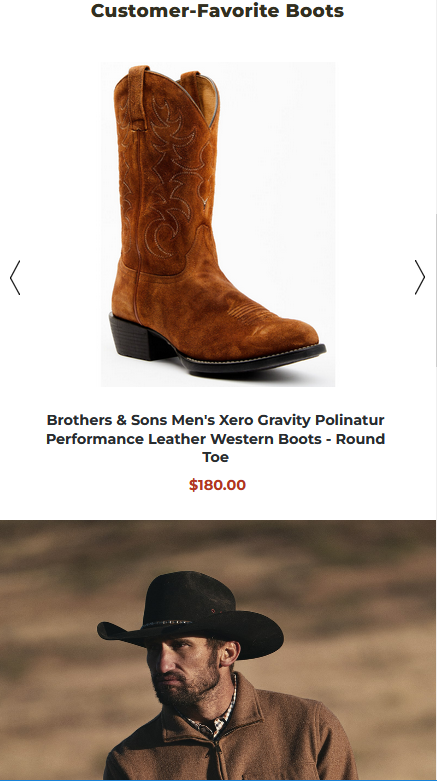This screenshot has height=781, width=437.
Task: Click the hat band on the cowboy hat
Action: tap(167, 623)
